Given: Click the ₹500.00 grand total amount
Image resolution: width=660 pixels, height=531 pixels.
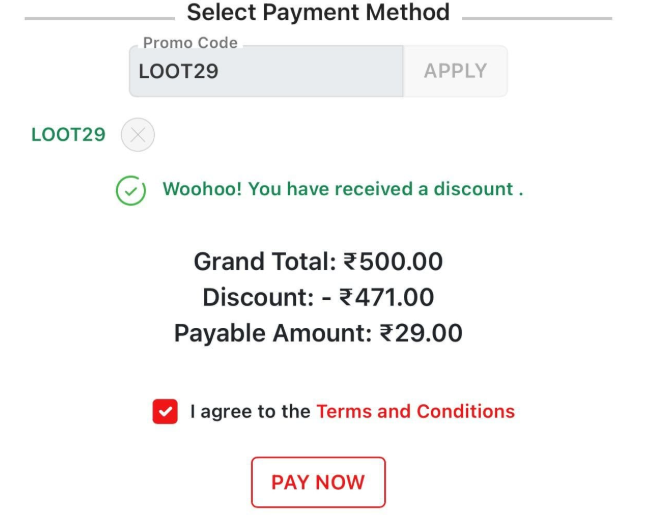Looking at the screenshot, I should pyautogui.click(x=393, y=262).
